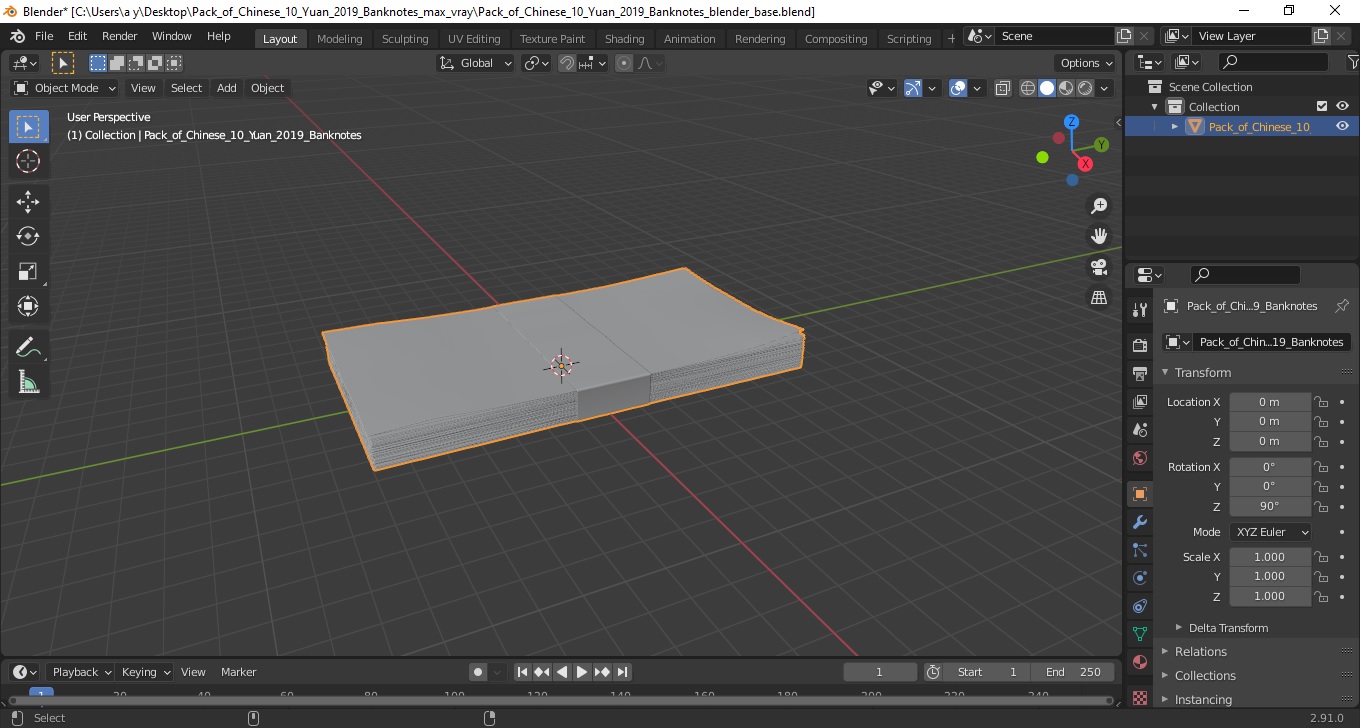Activate the Cursor tool
Image resolution: width=1360 pixels, height=728 pixels.
[28, 161]
